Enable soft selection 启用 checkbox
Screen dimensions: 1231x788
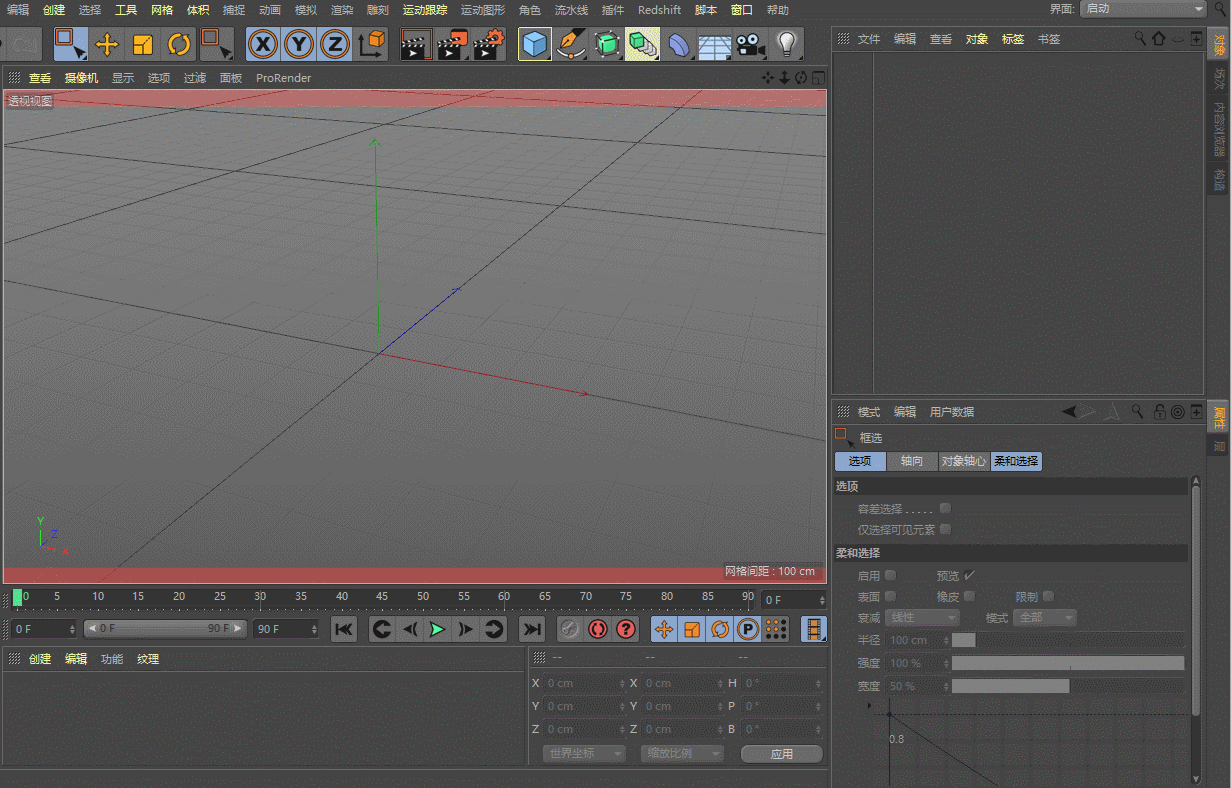point(890,575)
